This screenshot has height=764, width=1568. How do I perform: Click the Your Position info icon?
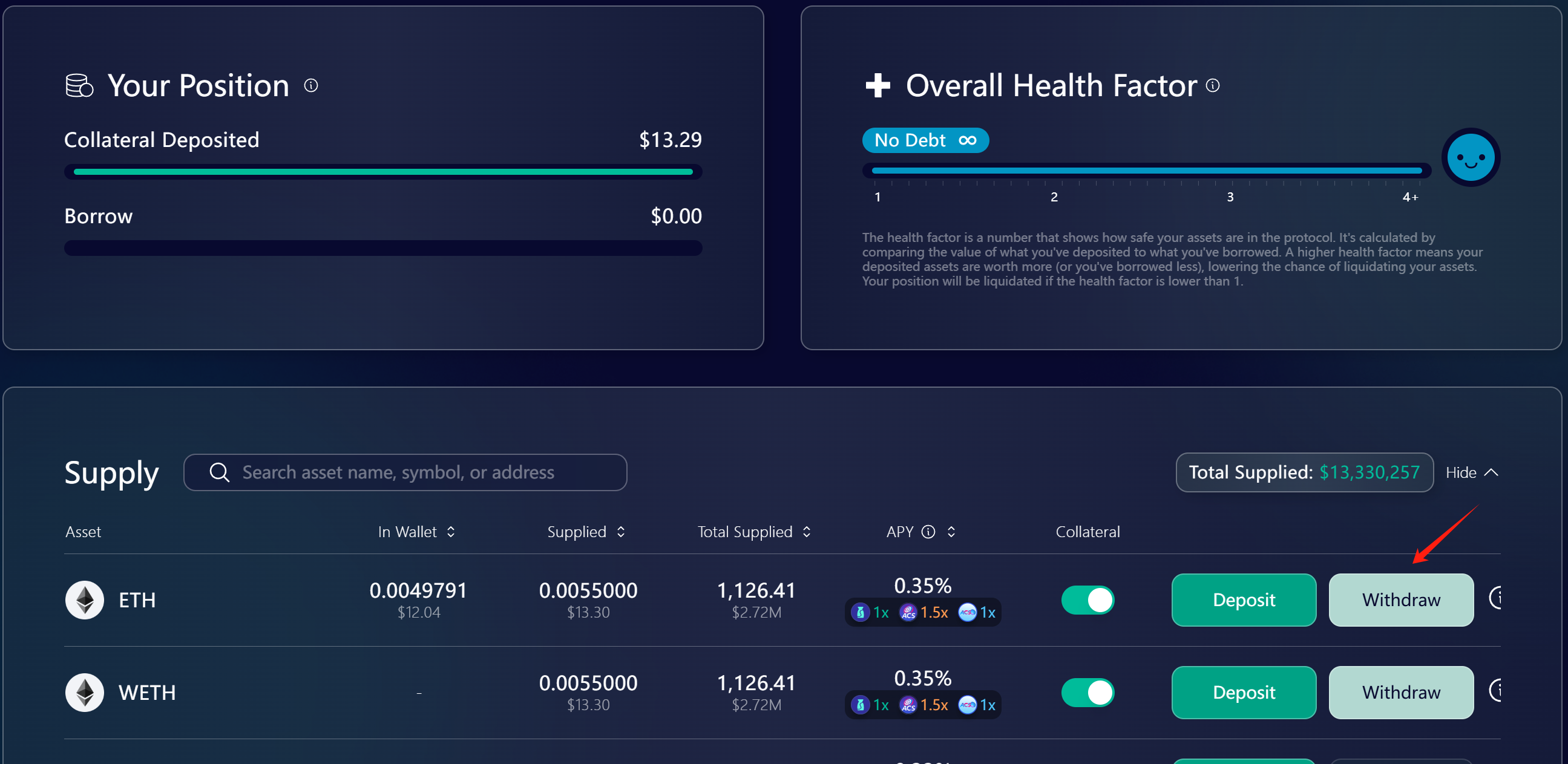pyautogui.click(x=311, y=85)
